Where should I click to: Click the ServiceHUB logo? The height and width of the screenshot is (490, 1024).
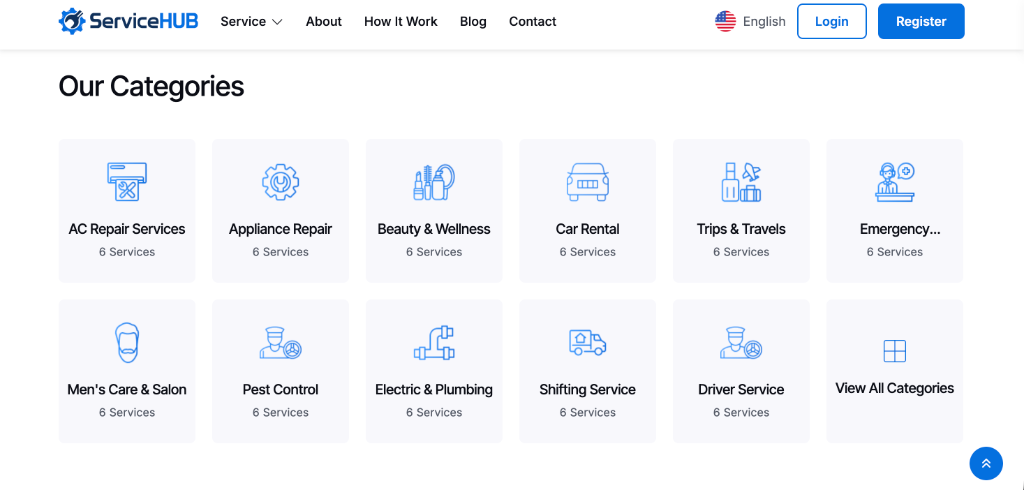(128, 21)
